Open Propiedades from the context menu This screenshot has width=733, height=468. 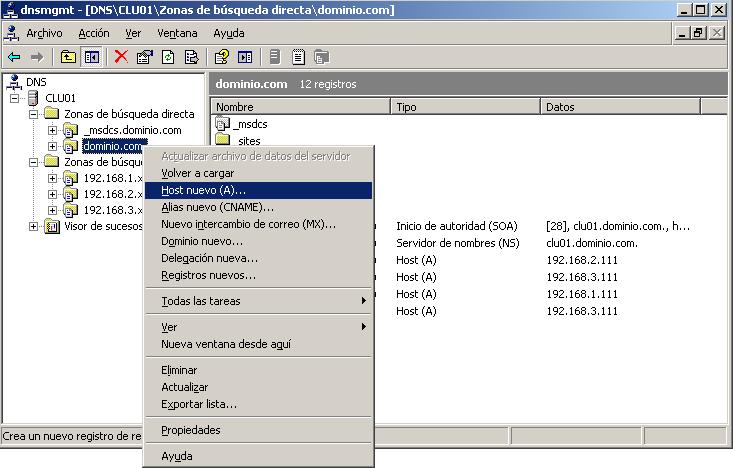click(x=259, y=430)
